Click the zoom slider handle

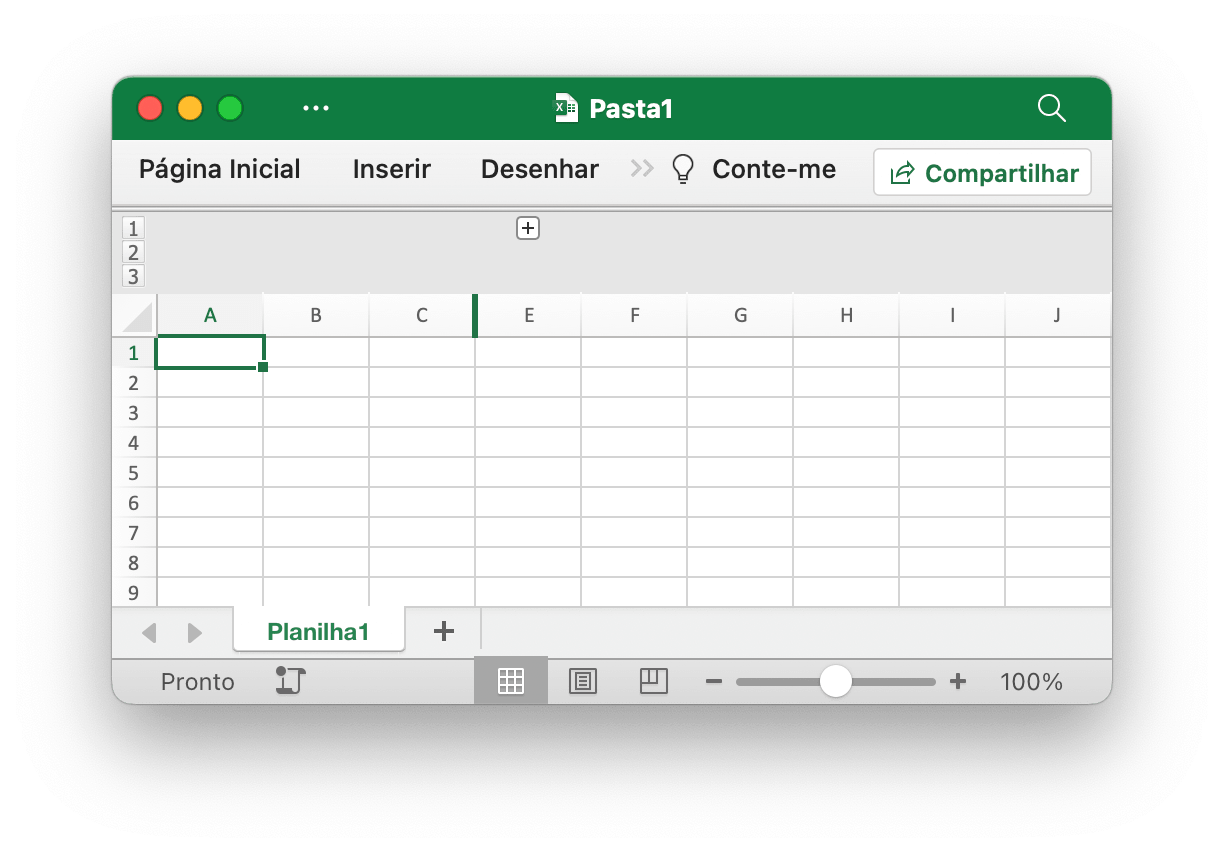(x=835, y=682)
